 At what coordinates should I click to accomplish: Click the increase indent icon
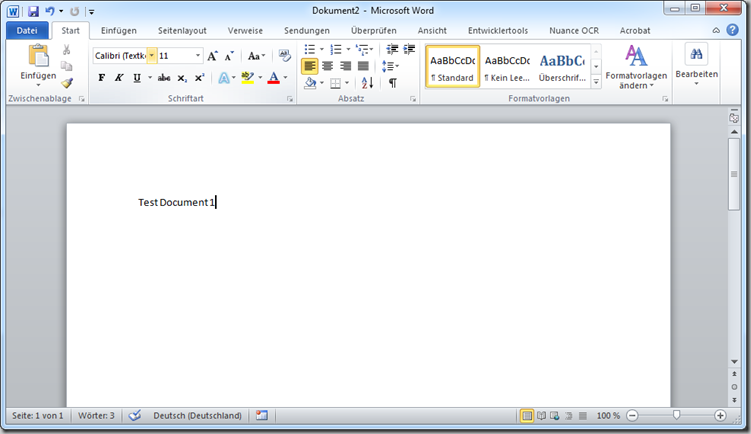pos(409,49)
